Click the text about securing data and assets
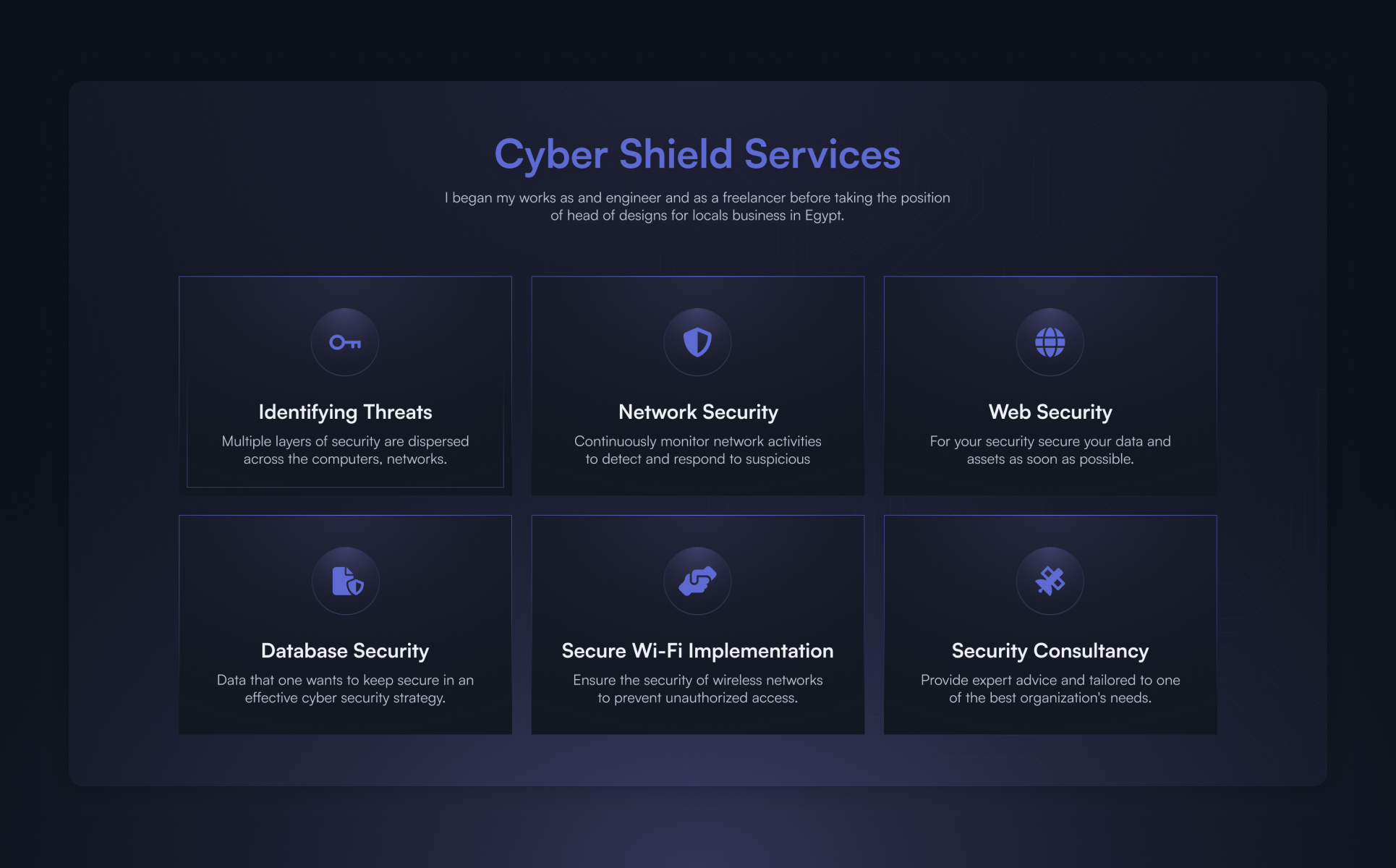This screenshot has height=868, width=1396. 1050,450
